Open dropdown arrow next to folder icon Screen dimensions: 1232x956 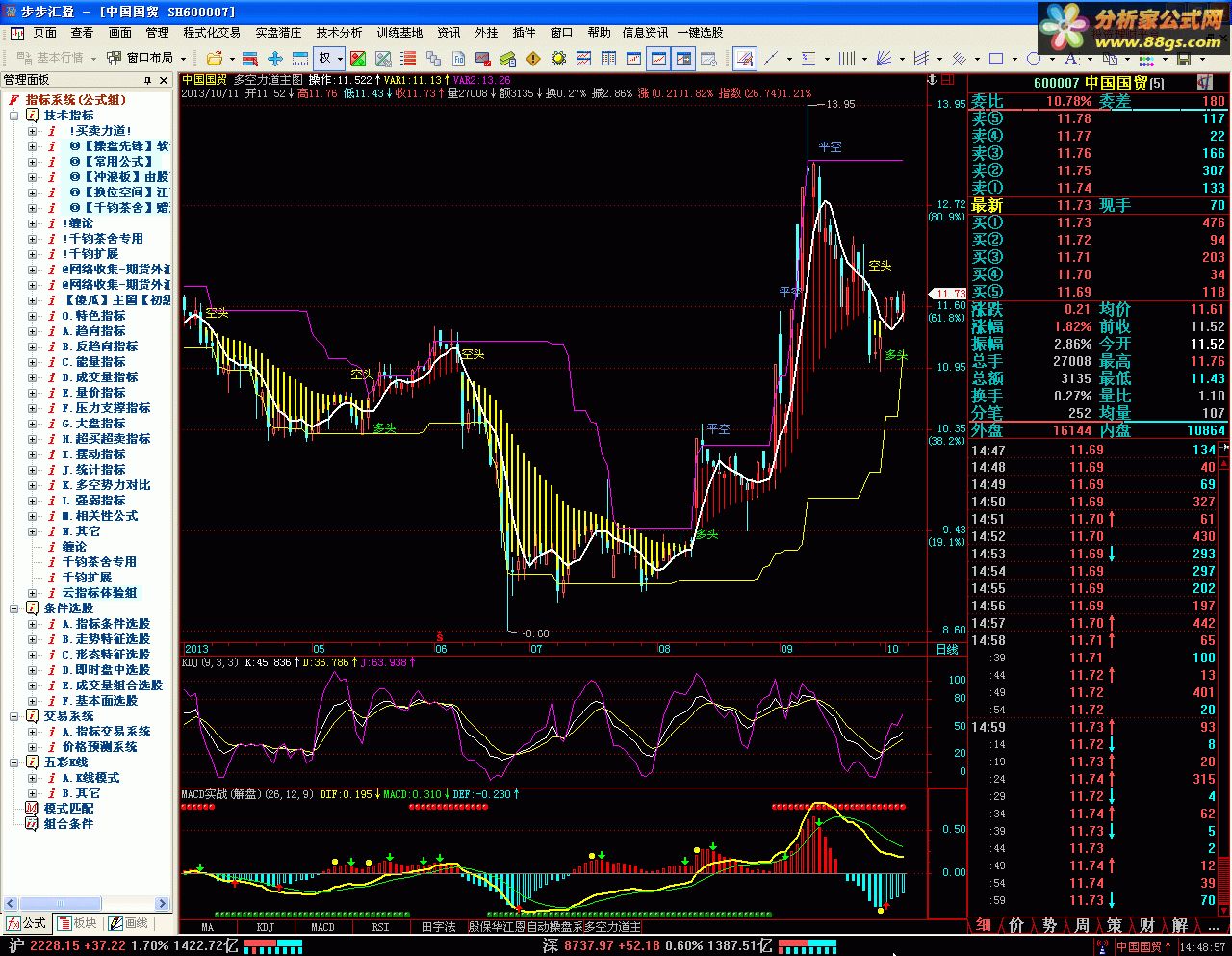point(232,58)
